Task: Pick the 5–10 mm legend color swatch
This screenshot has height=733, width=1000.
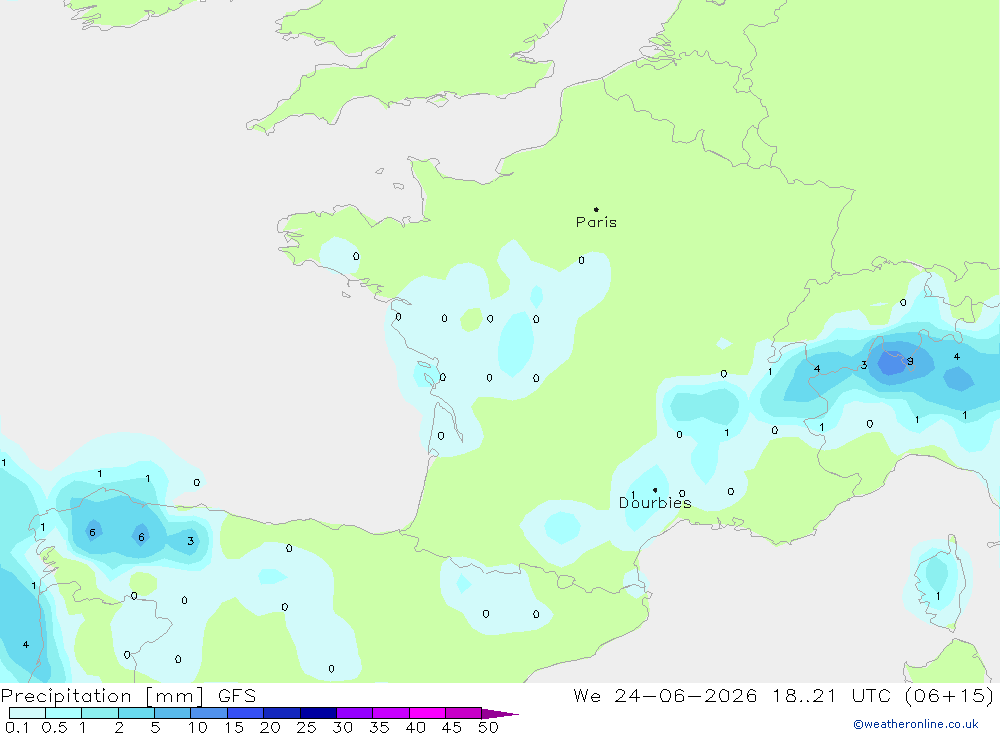Action: point(172,713)
